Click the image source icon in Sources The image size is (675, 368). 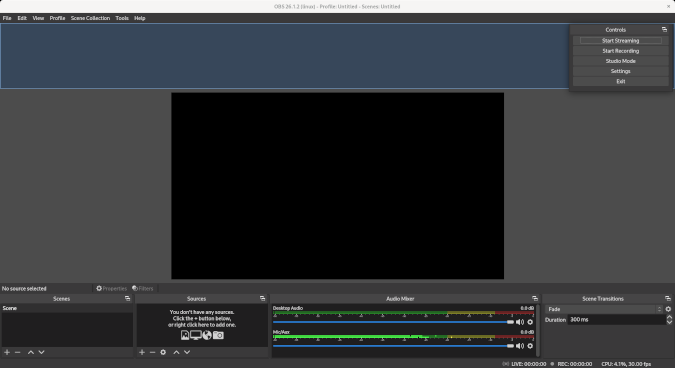(185, 335)
